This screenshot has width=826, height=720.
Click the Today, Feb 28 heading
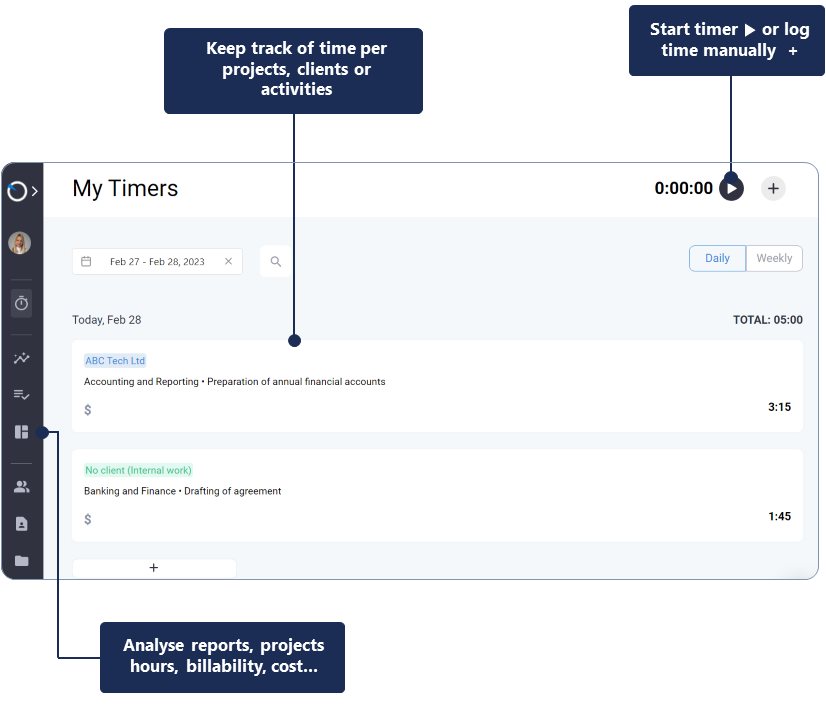pyautogui.click(x=106, y=320)
